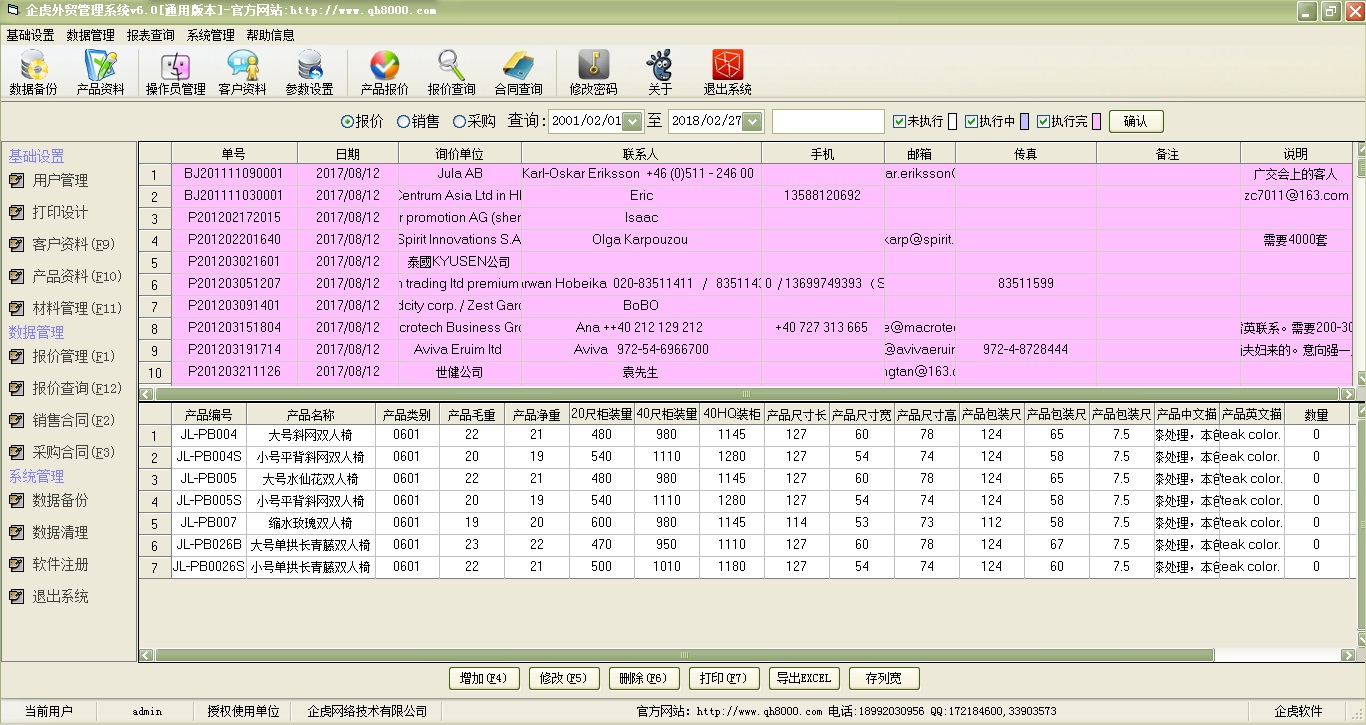Click icon beside sidebar 退出系统

[x=16, y=597]
